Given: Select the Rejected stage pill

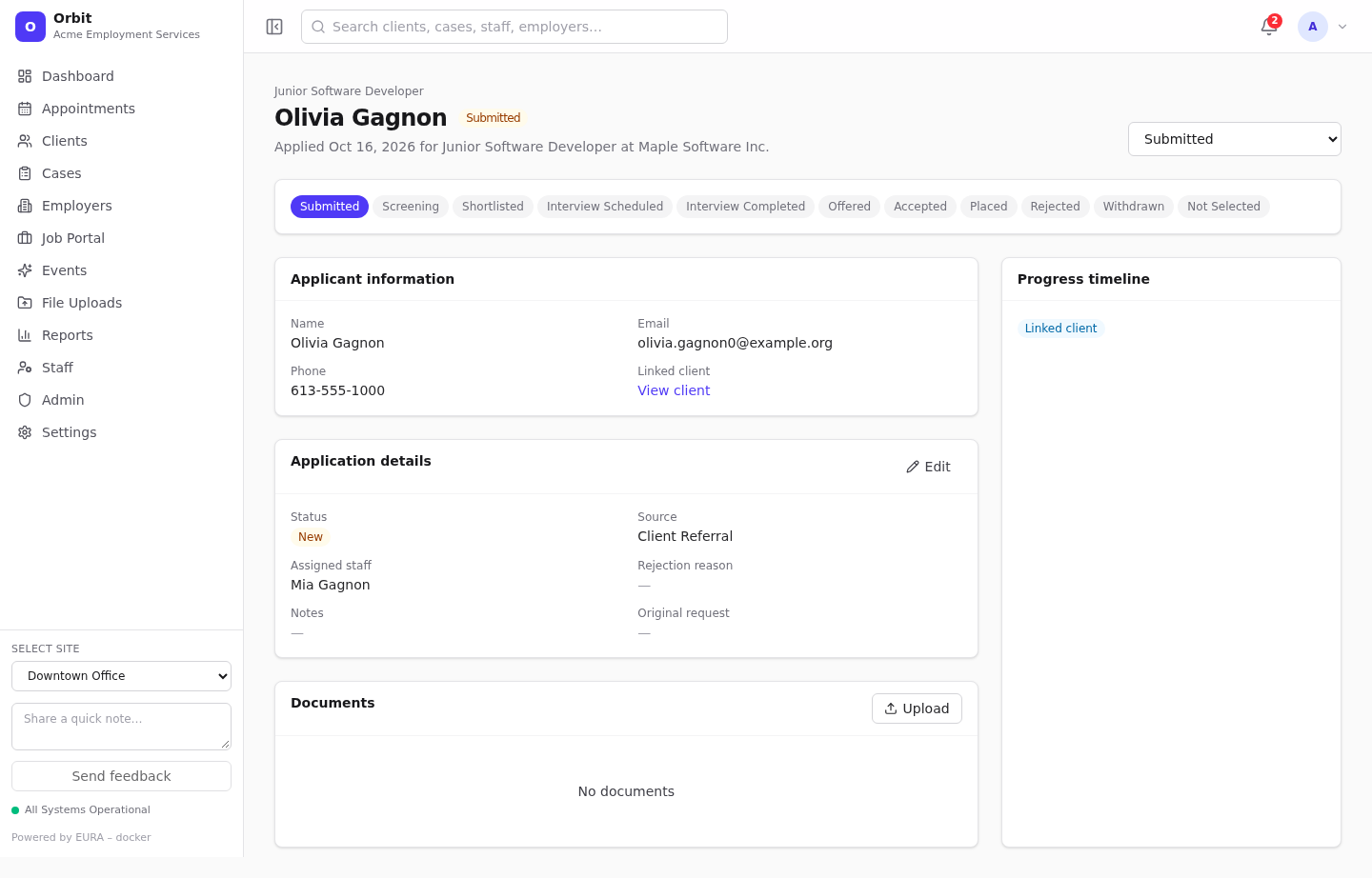Looking at the screenshot, I should 1055,207.
